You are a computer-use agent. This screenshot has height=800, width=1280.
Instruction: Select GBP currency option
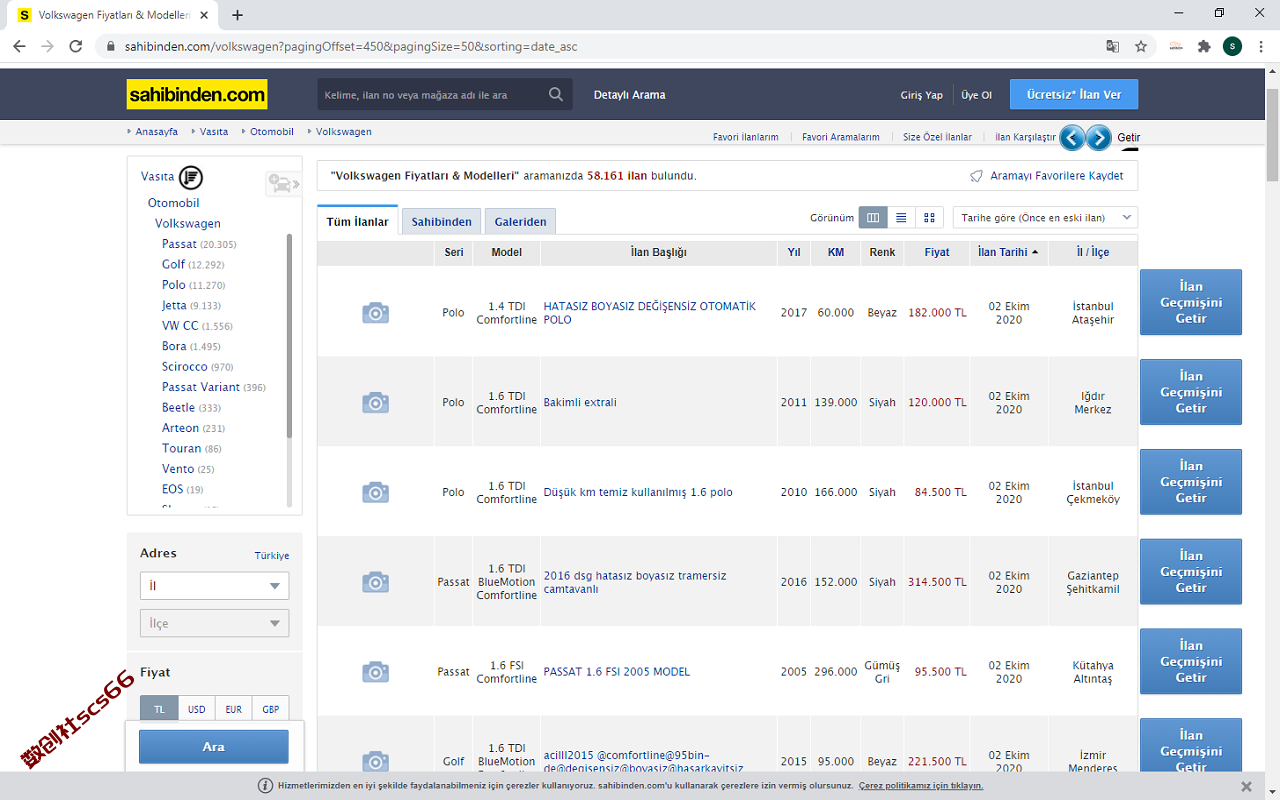270,709
